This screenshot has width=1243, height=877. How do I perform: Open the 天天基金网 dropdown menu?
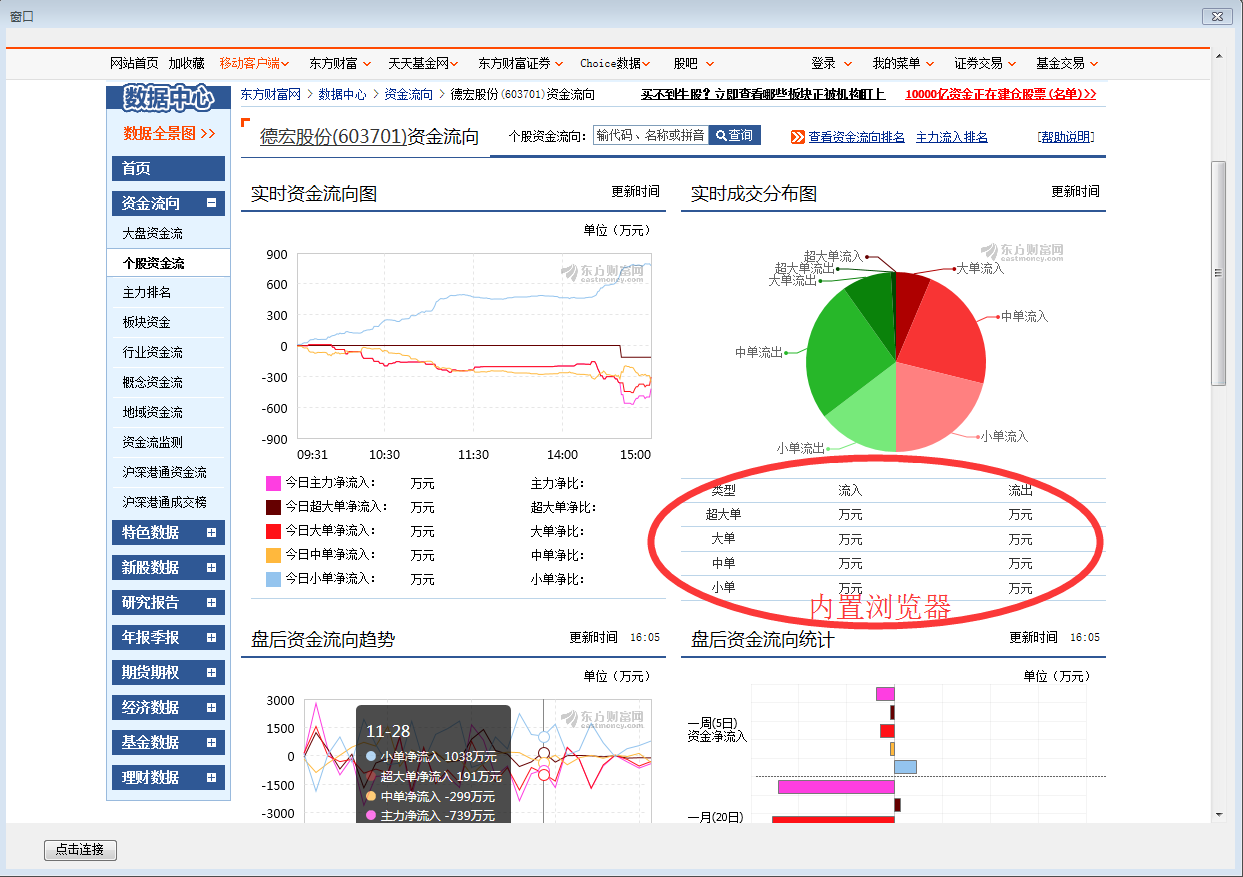[x=424, y=63]
